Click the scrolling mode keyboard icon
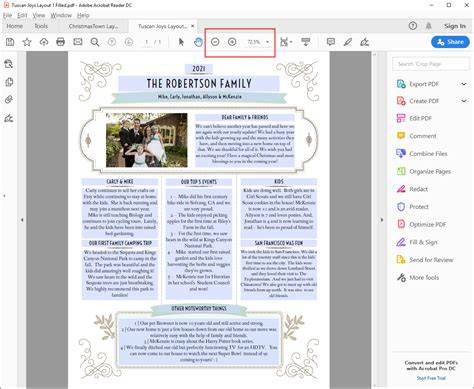 pos(306,42)
